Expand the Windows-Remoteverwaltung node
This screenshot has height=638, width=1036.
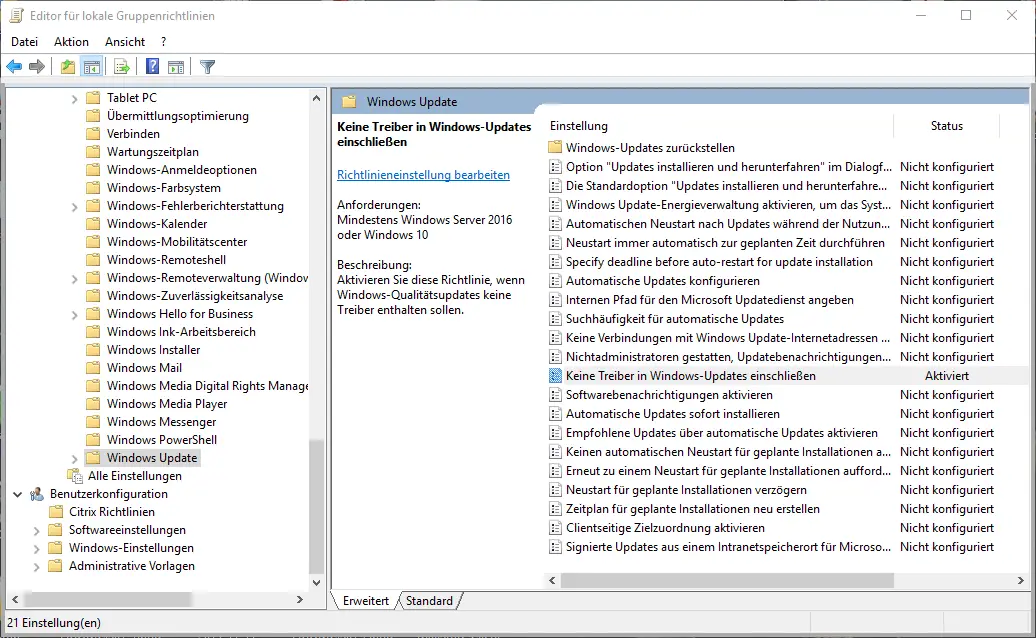75,279
